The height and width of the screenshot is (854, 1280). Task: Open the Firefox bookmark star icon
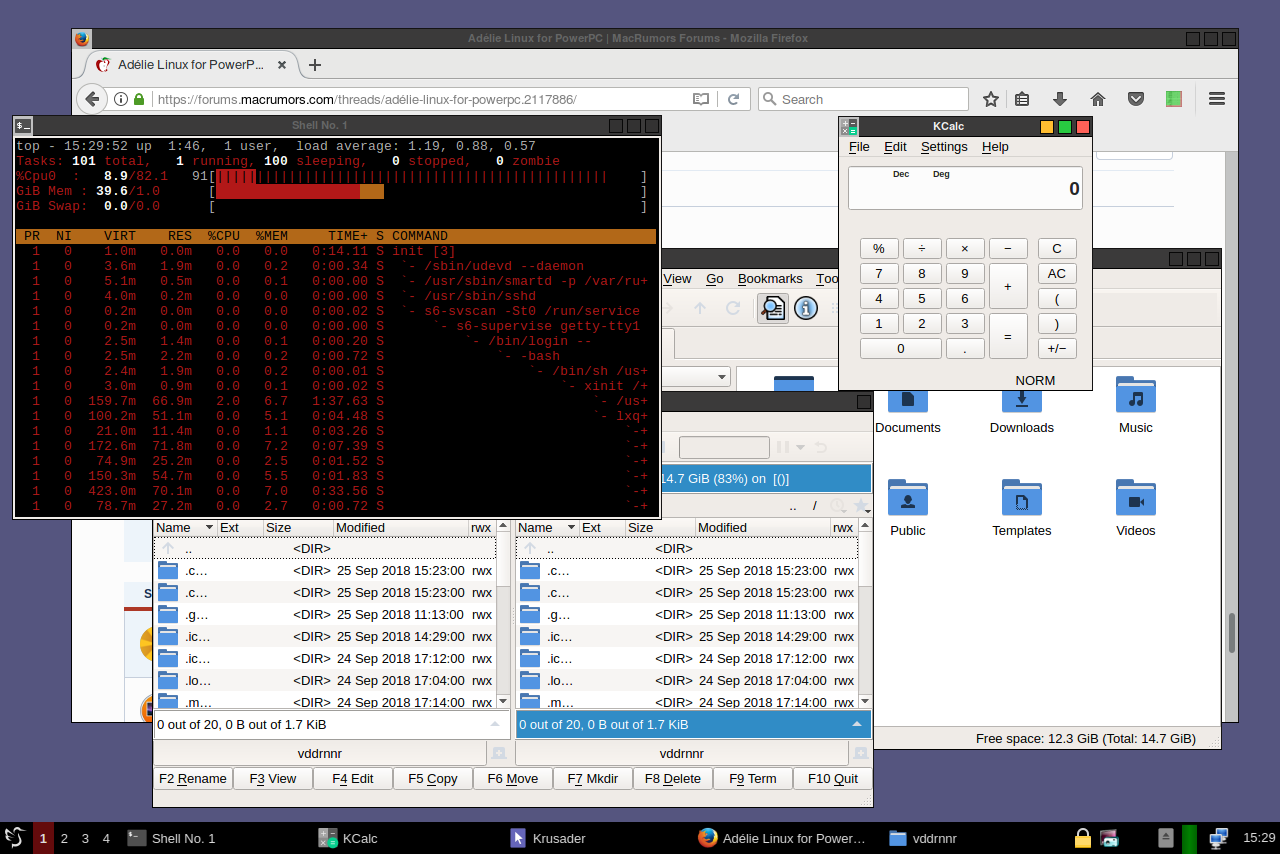tap(991, 99)
